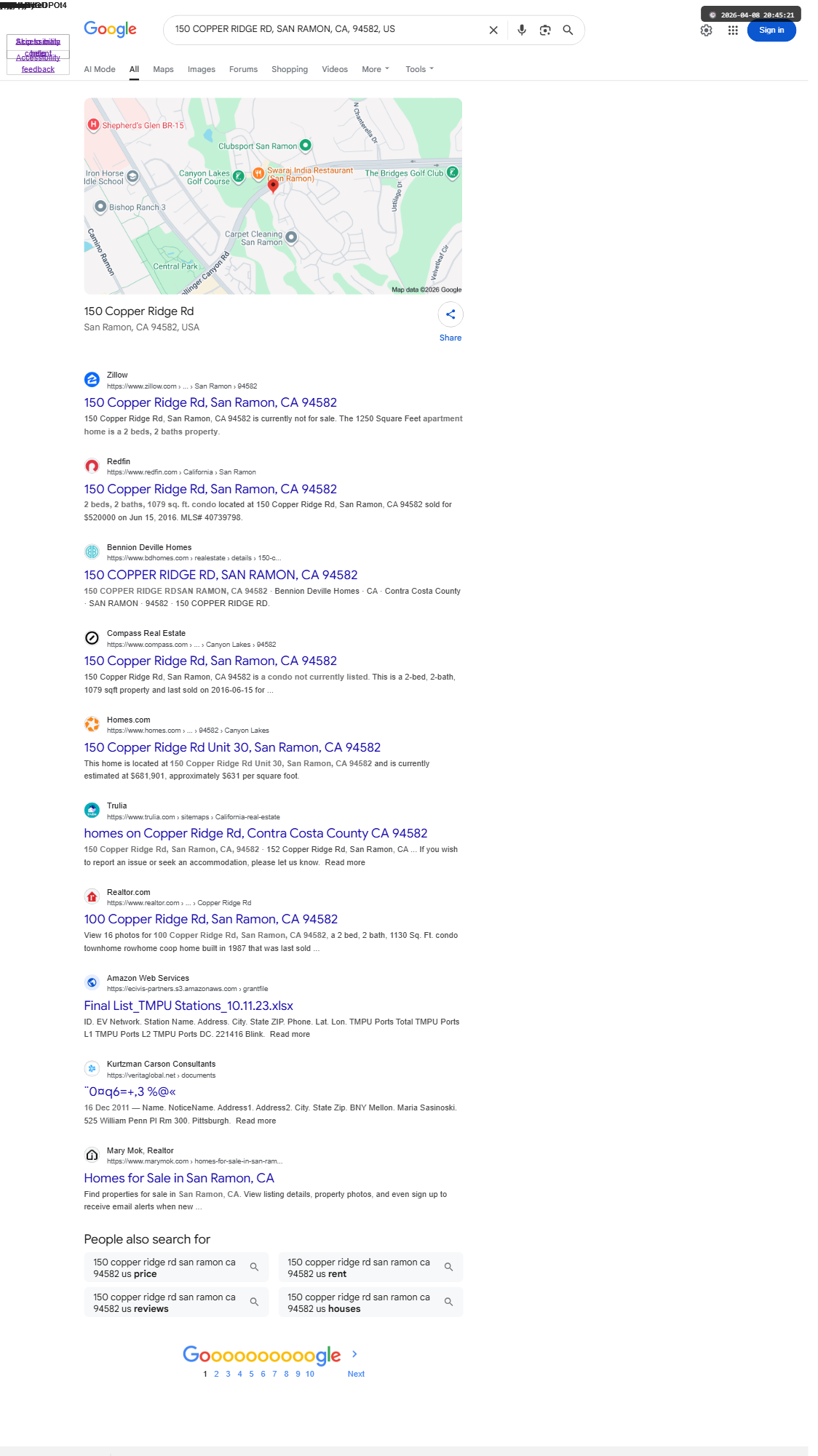Click the Compass Real Estate favicon
Viewport: 818px width, 1456px height.
click(x=92, y=638)
